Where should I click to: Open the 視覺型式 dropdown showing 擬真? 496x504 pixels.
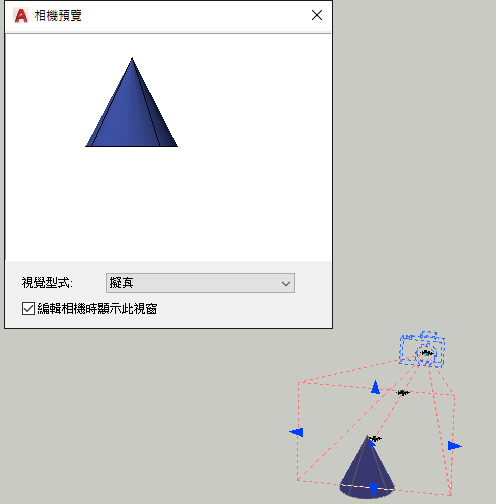(200, 283)
